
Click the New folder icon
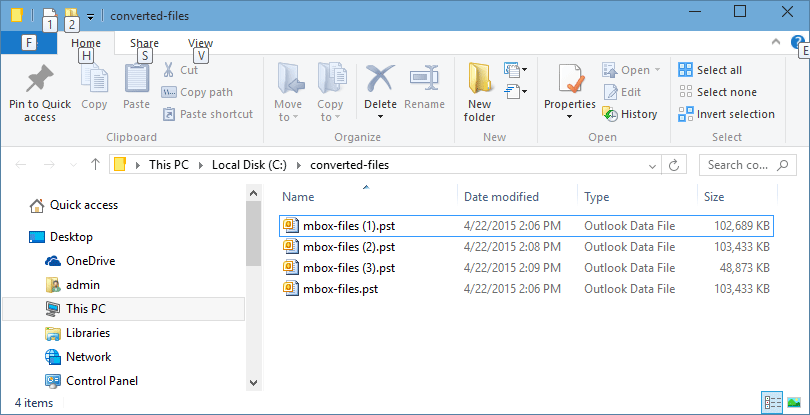coord(480,78)
